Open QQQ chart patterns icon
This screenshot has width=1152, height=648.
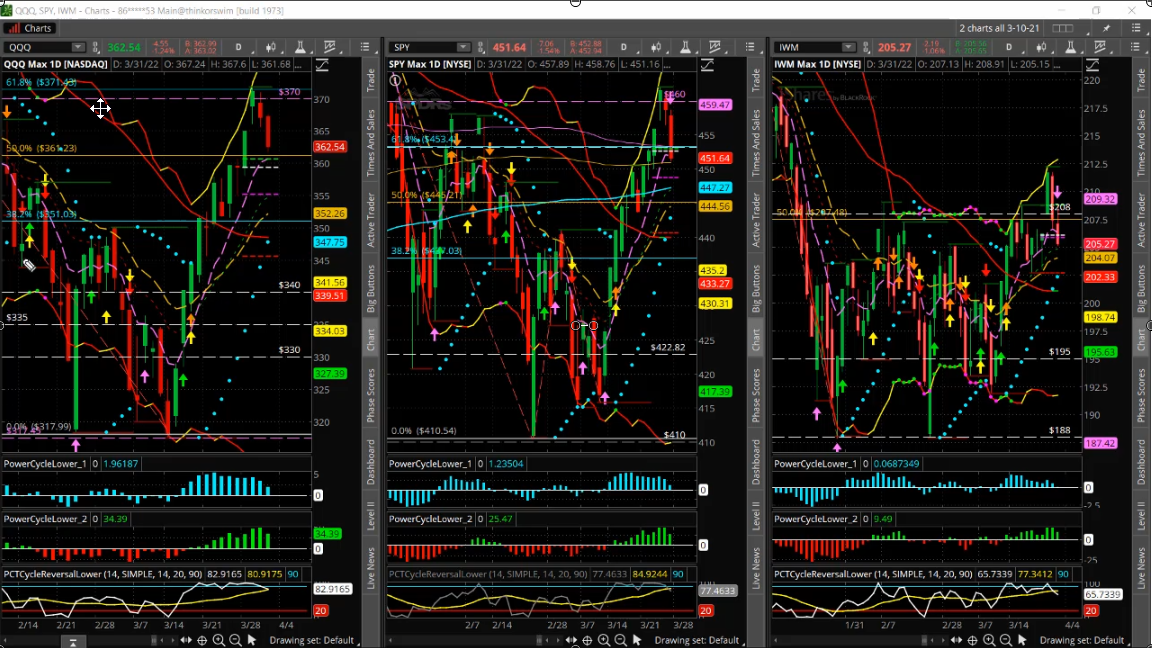coord(330,47)
